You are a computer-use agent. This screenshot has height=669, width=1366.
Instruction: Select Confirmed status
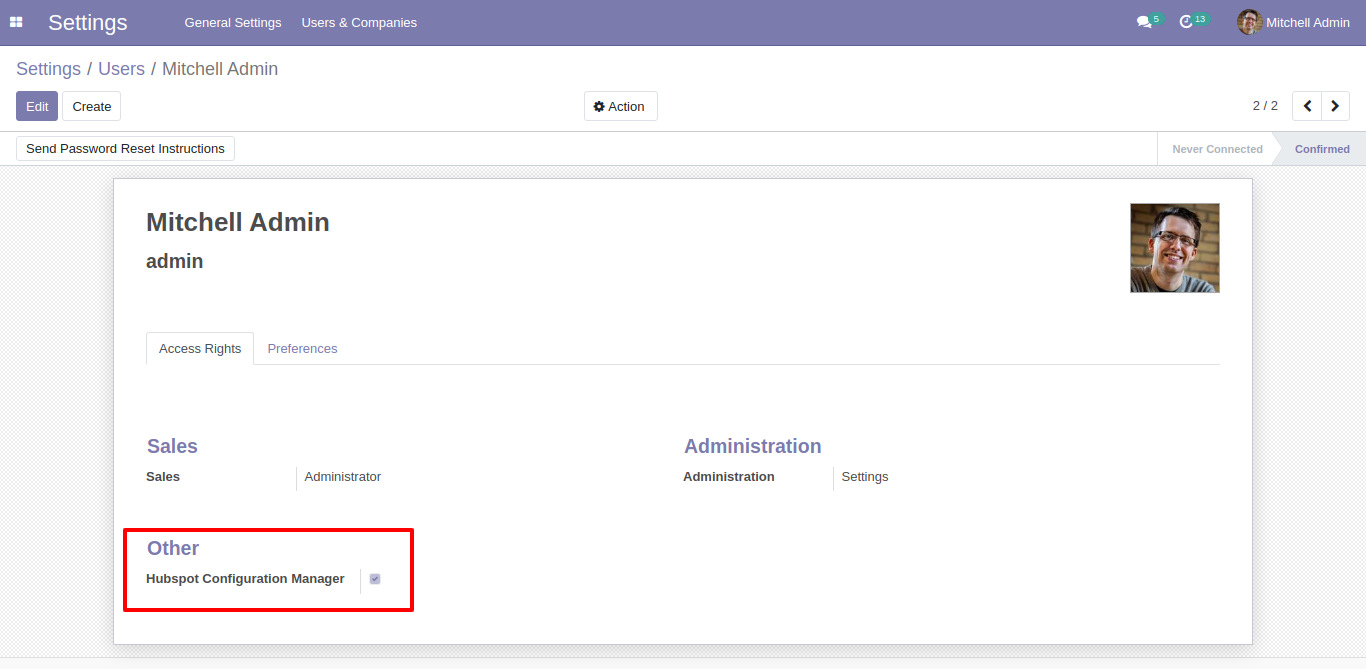click(x=1322, y=149)
